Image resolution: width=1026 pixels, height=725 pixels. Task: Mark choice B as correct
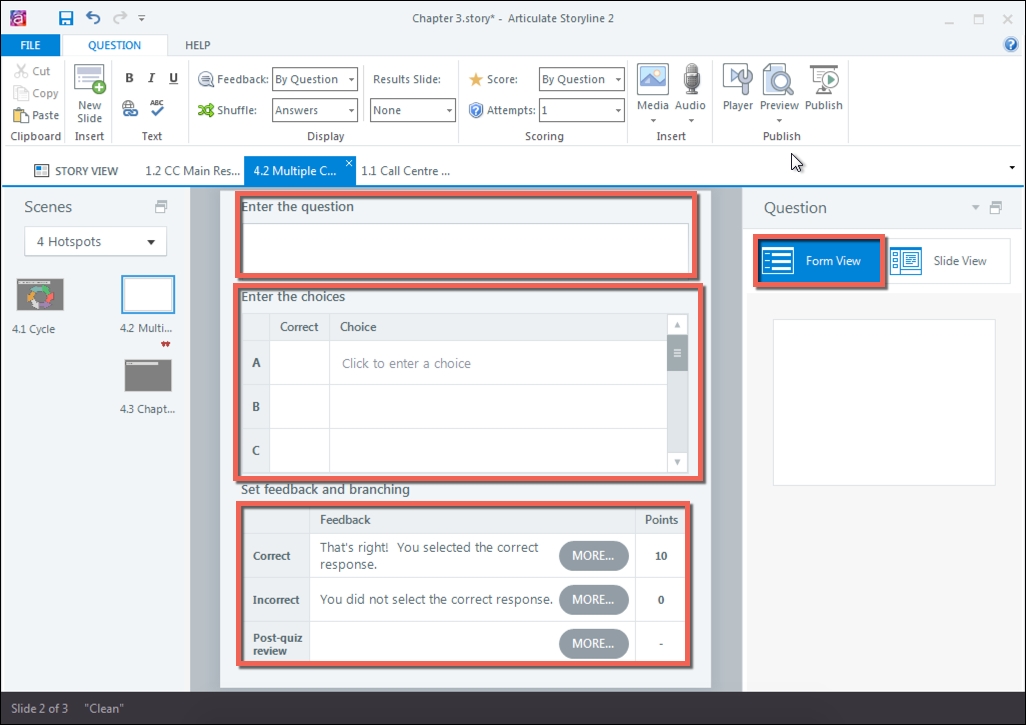299,406
